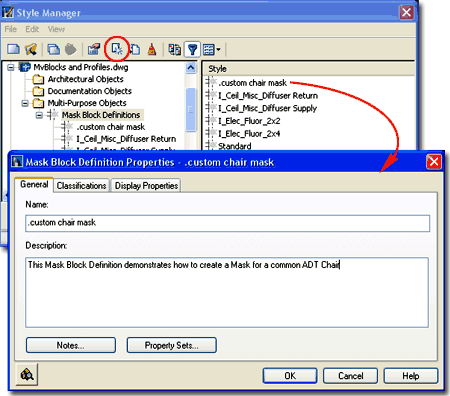Click the Edit Style toolbar icon

94,49
